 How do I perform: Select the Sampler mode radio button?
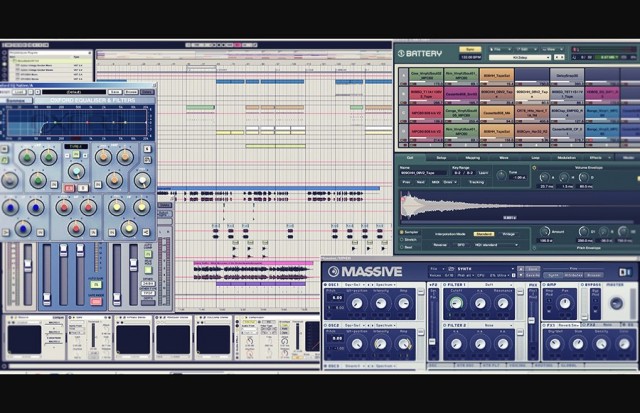click(x=403, y=232)
